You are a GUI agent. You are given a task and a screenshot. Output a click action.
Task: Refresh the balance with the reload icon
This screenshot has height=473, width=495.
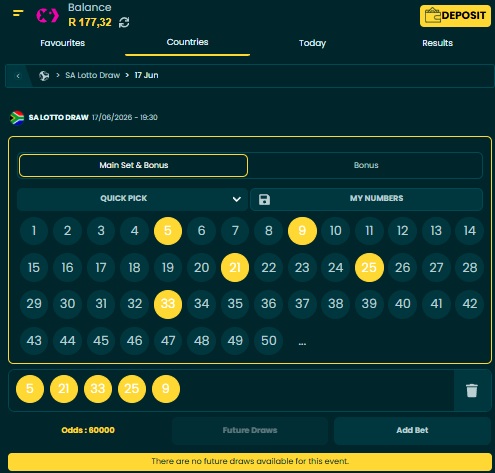tap(124, 22)
